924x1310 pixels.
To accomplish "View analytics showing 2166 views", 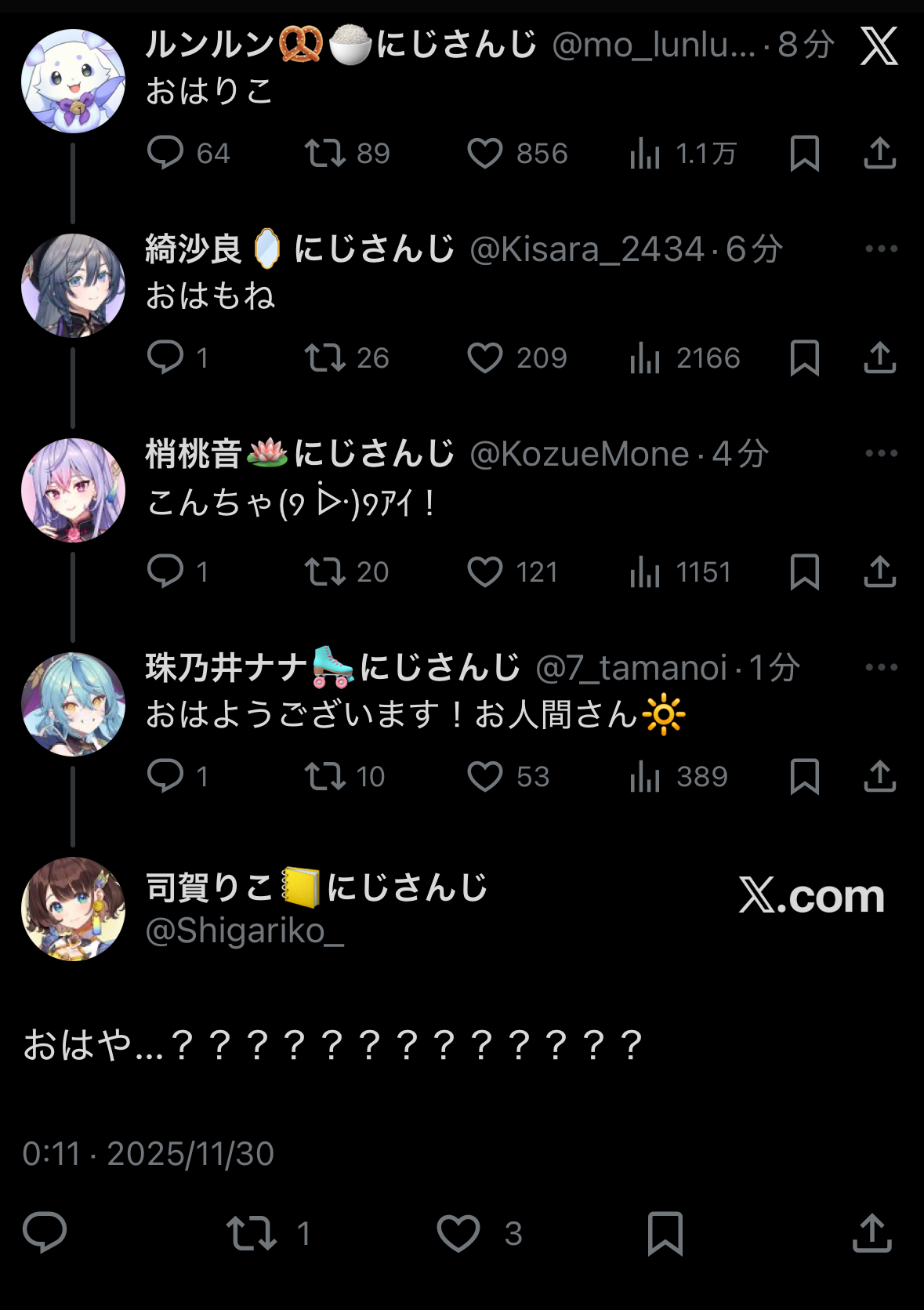I will coord(683,358).
